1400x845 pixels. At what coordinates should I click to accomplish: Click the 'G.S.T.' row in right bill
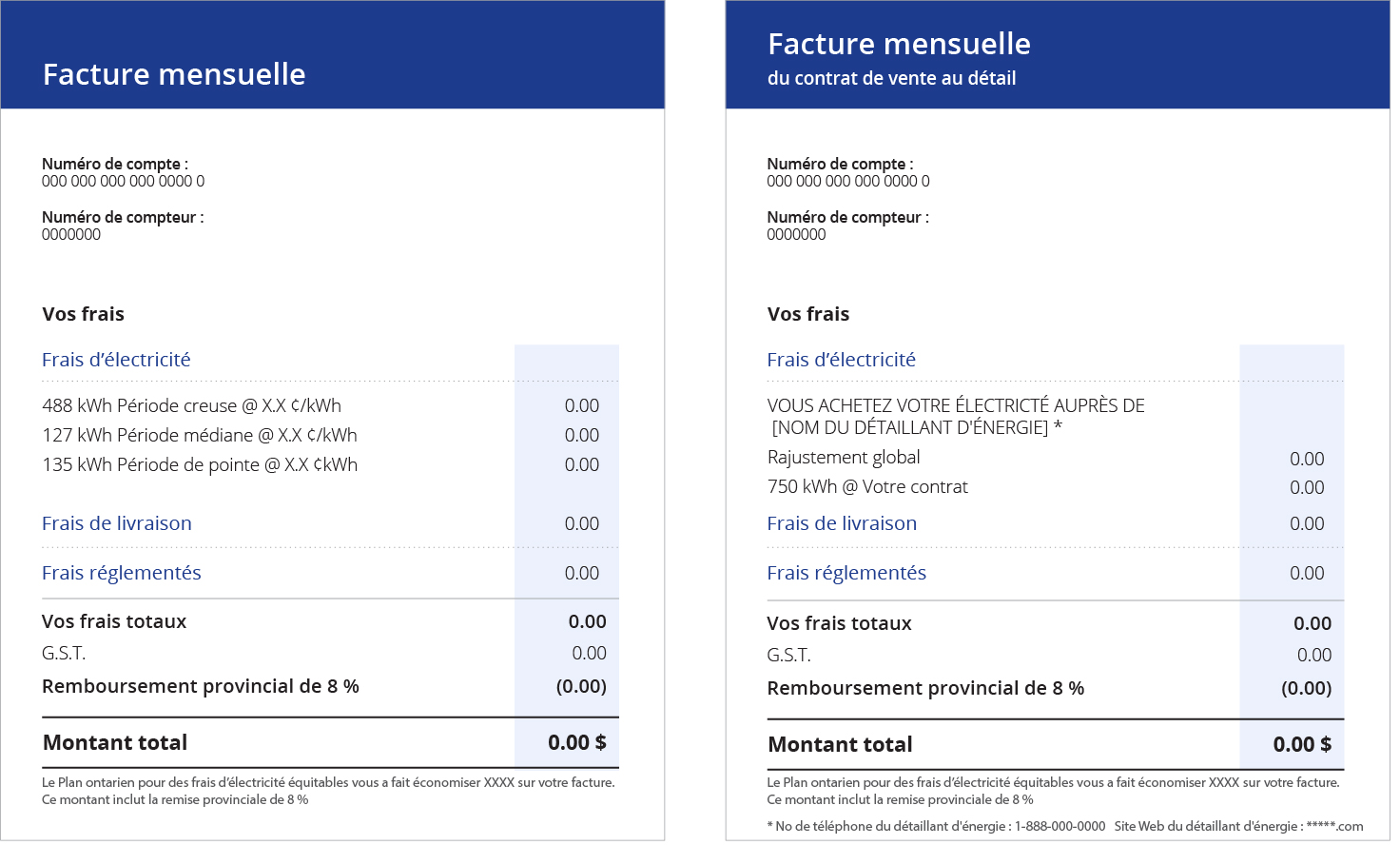[x=788, y=655]
